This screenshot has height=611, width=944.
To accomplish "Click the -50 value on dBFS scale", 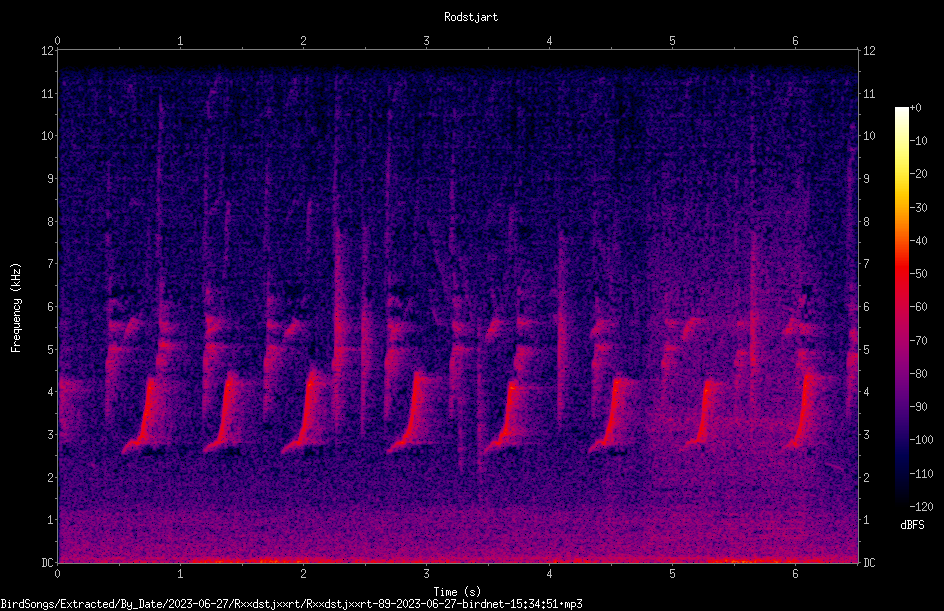I will pyautogui.click(x=918, y=274).
